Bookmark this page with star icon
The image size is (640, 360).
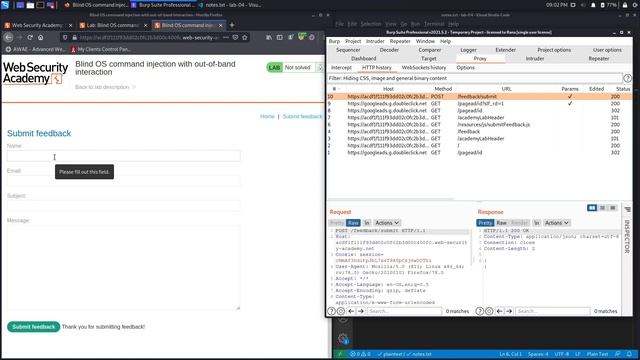pyautogui.click(x=244, y=37)
